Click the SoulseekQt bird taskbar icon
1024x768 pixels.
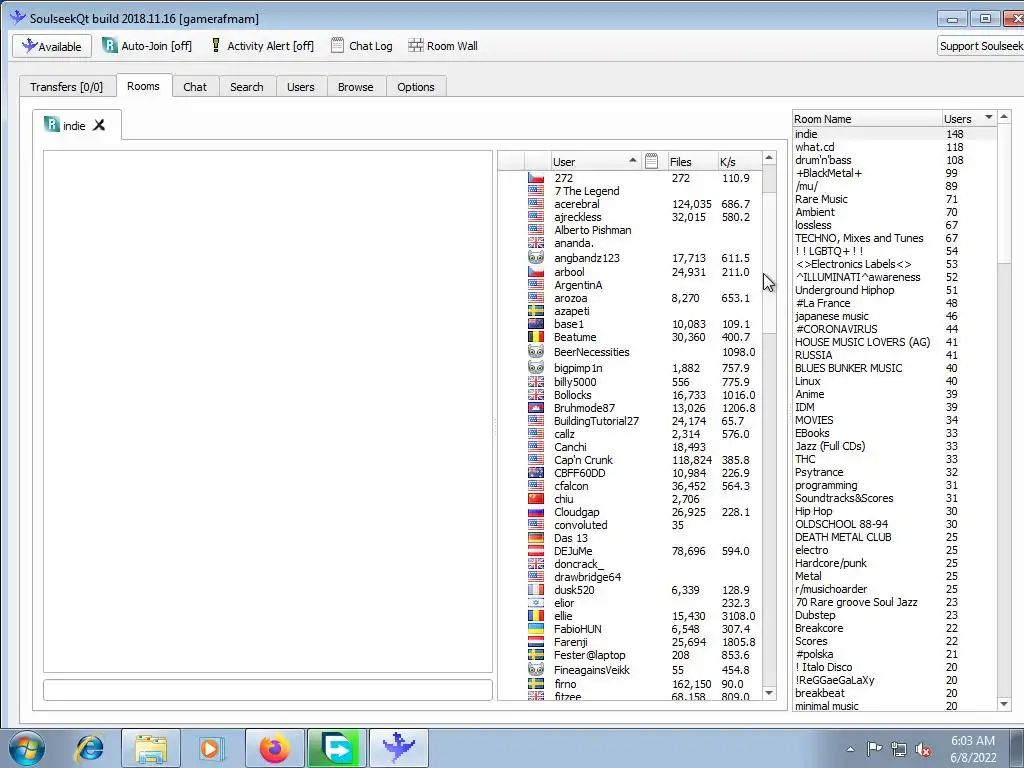coord(398,748)
